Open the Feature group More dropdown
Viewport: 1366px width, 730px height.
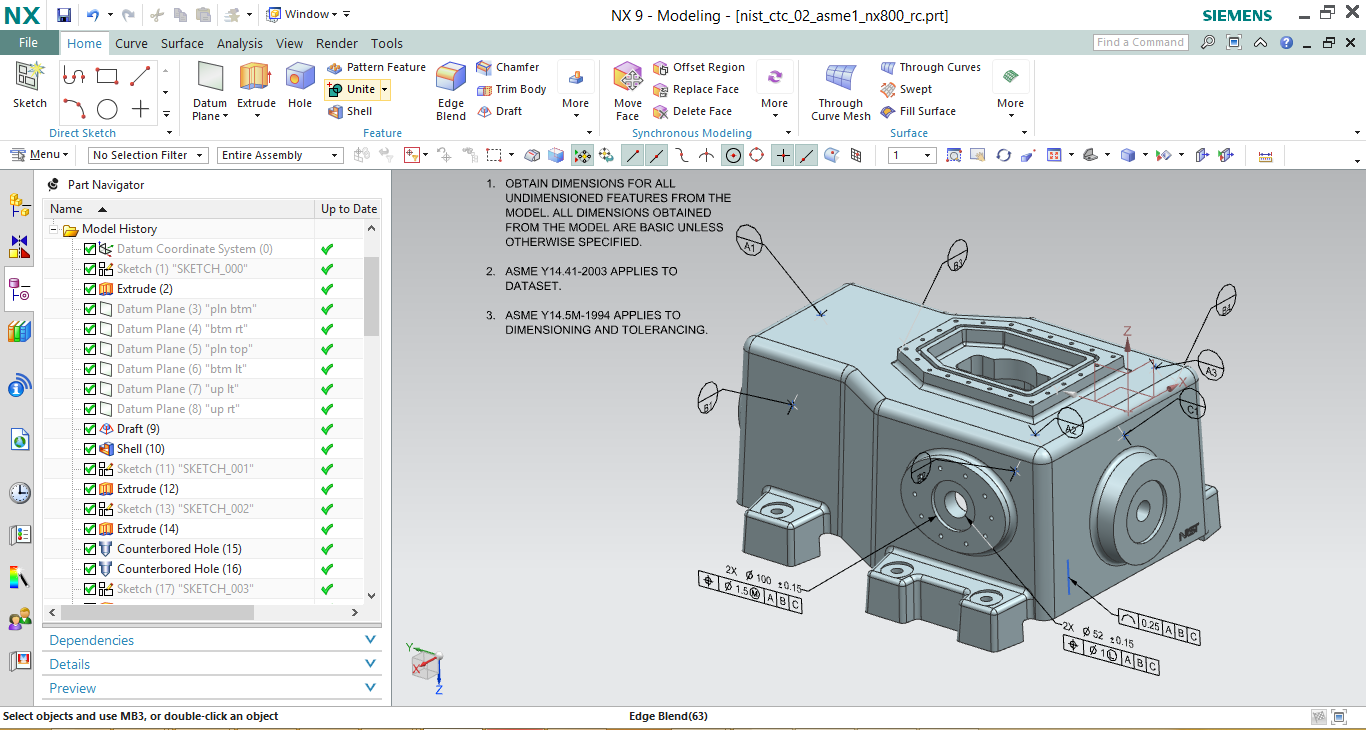tap(576, 91)
